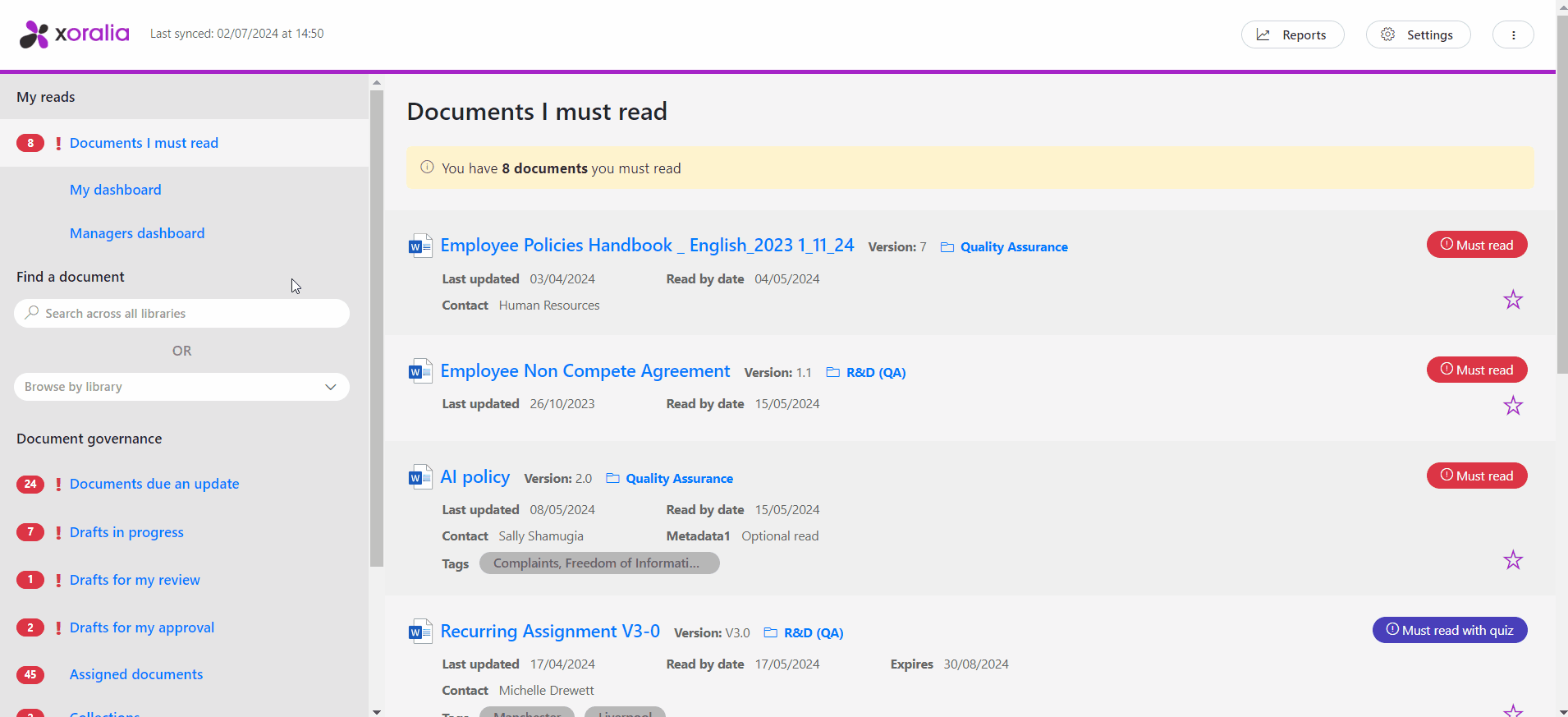Screen dimensions: 1568x717
Task: Expand the Browse by library dropdown
Action: coord(181,387)
